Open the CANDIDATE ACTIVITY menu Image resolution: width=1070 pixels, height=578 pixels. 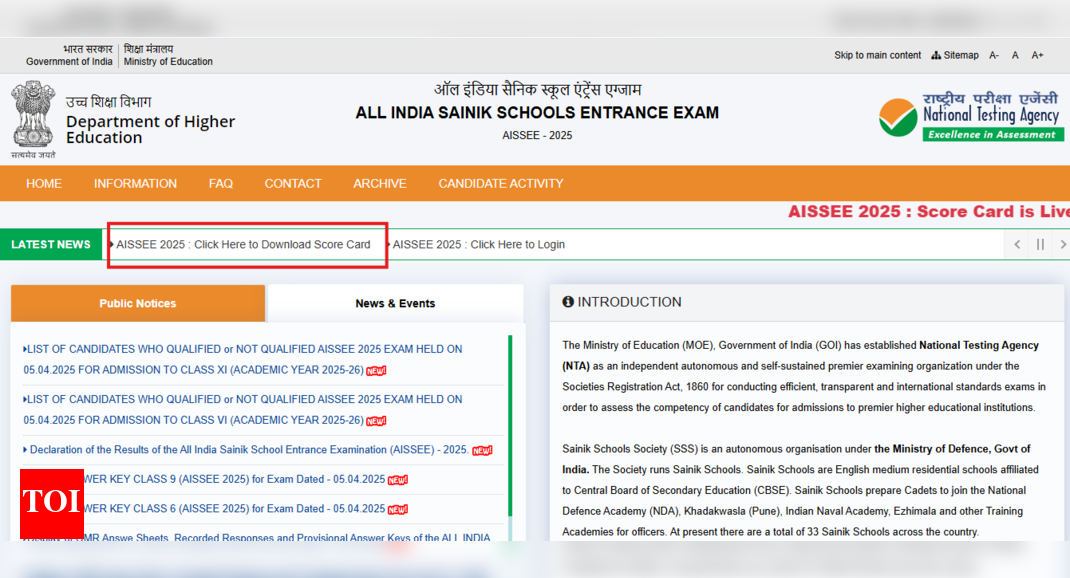pos(501,184)
